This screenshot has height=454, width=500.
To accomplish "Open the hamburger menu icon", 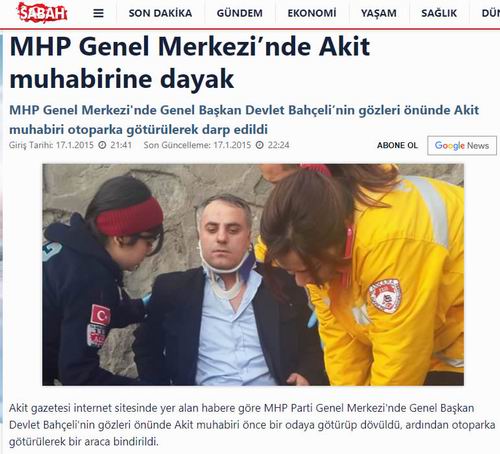I will pos(98,13).
